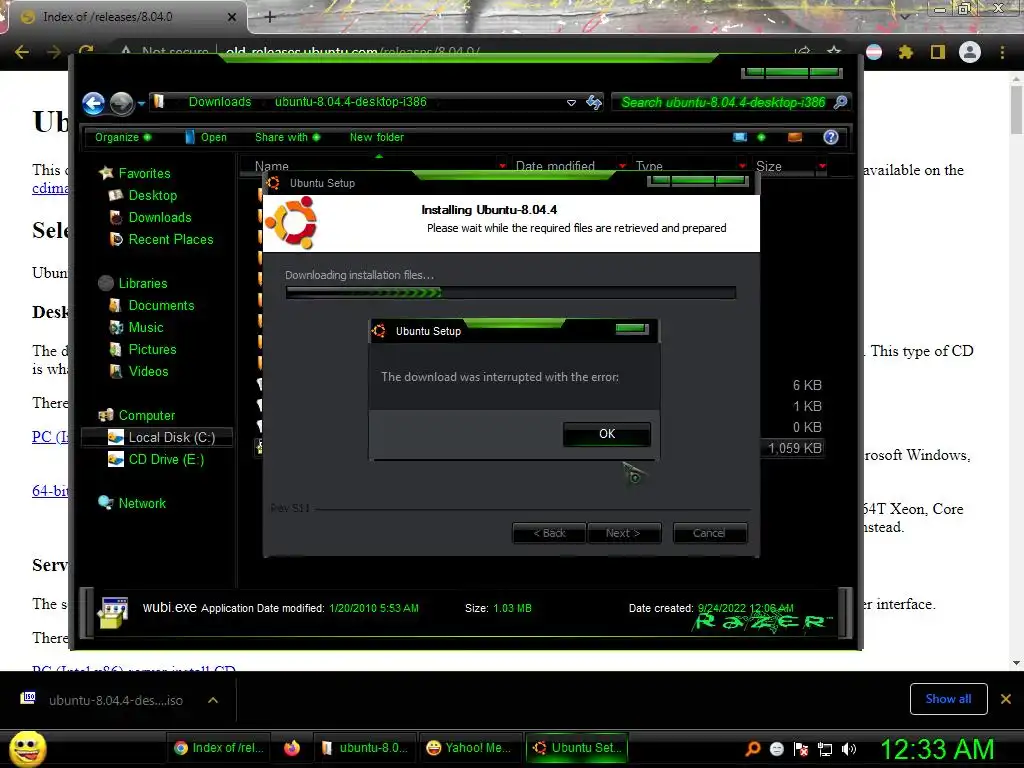
Task: Click the smiley Start button
Action: [x=27, y=748]
